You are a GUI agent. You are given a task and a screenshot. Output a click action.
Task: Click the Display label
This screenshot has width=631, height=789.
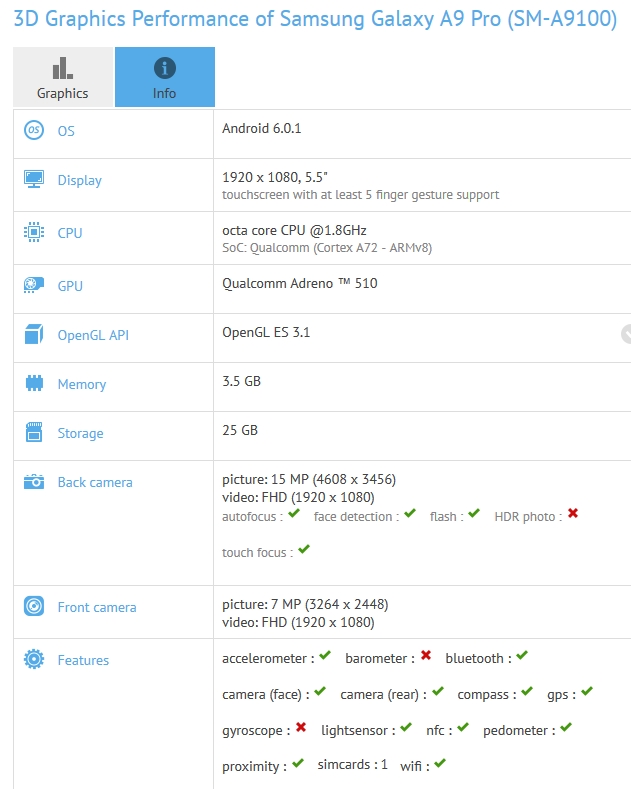click(80, 180)
